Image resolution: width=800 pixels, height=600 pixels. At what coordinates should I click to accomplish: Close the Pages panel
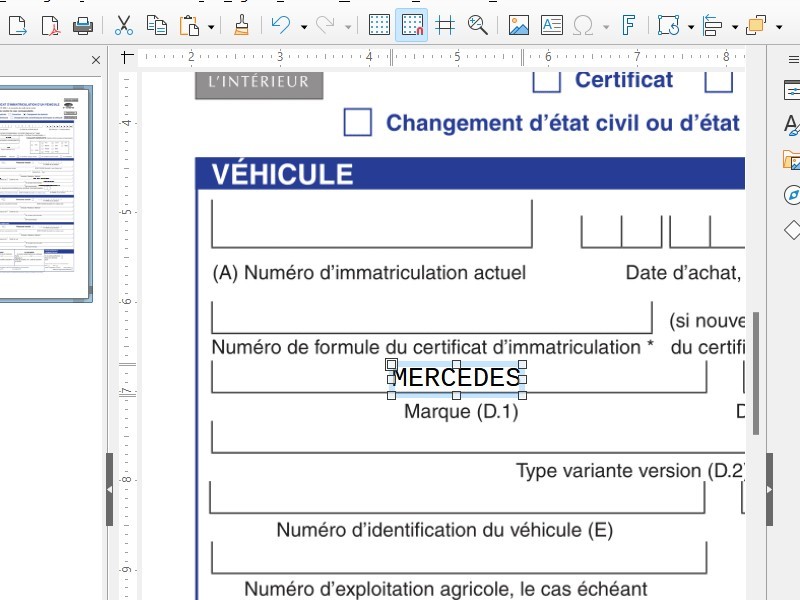click(96, 61)
